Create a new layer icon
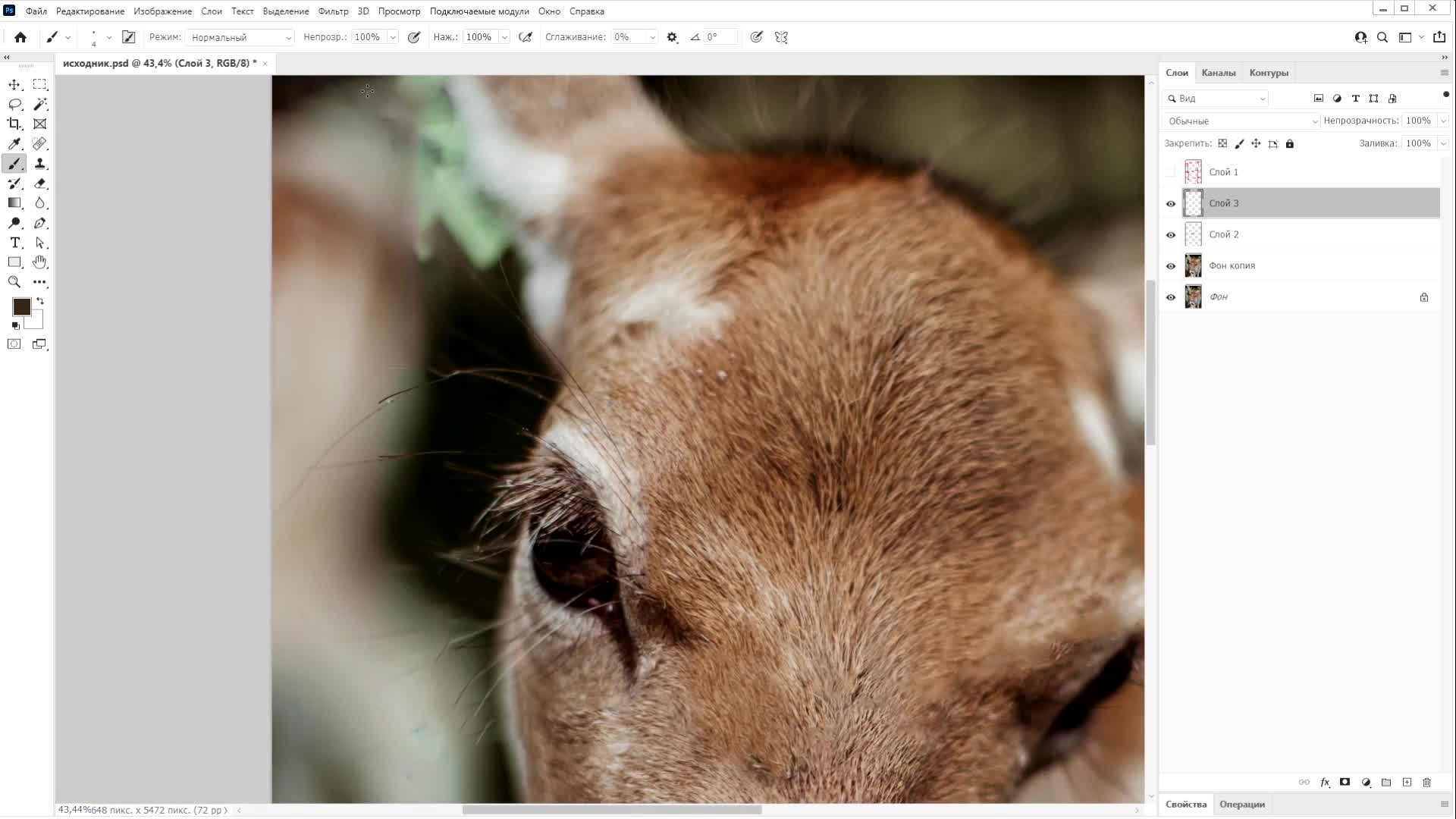 coord(1407,782)
